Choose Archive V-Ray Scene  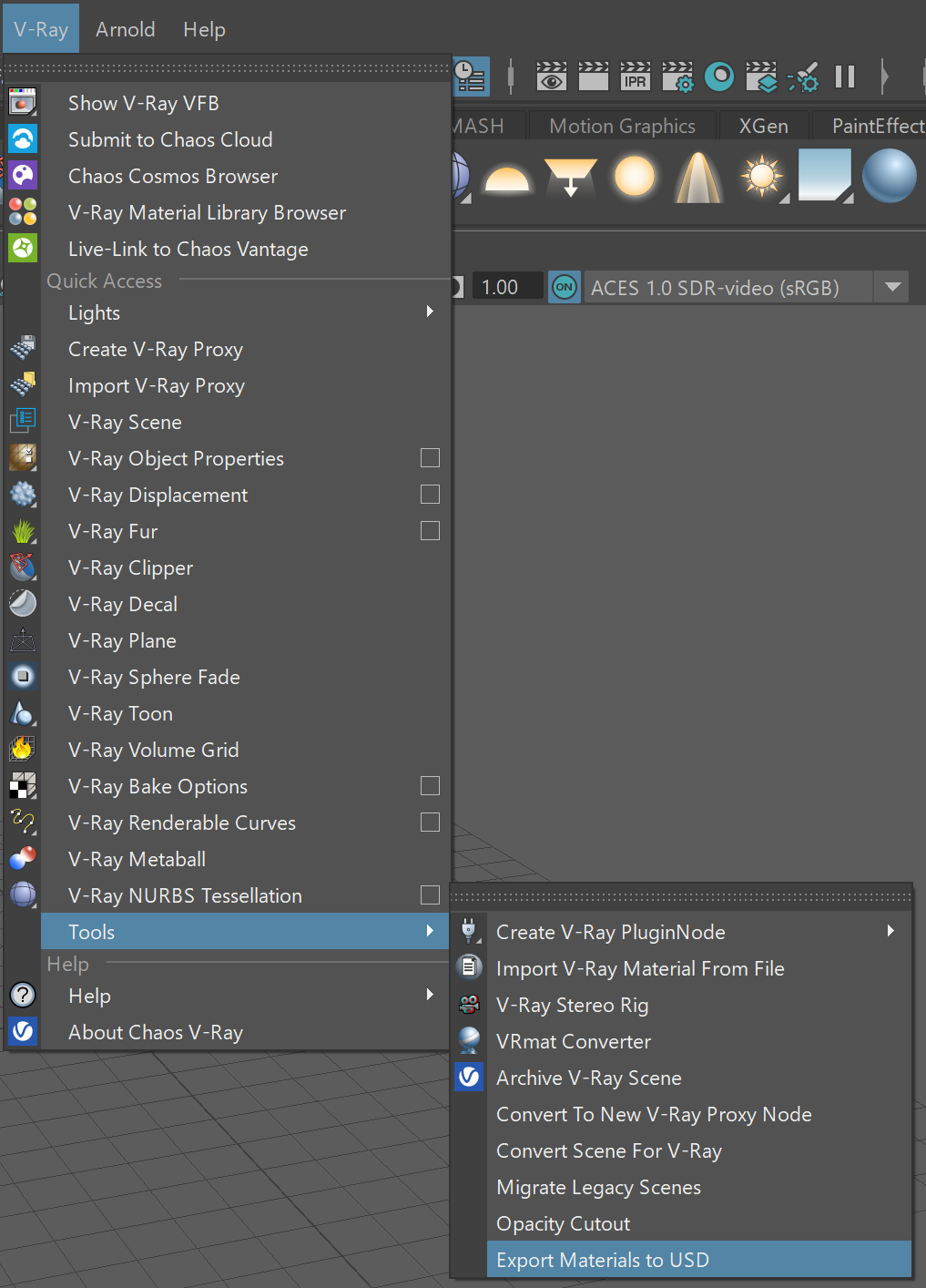coord(699,1078)
